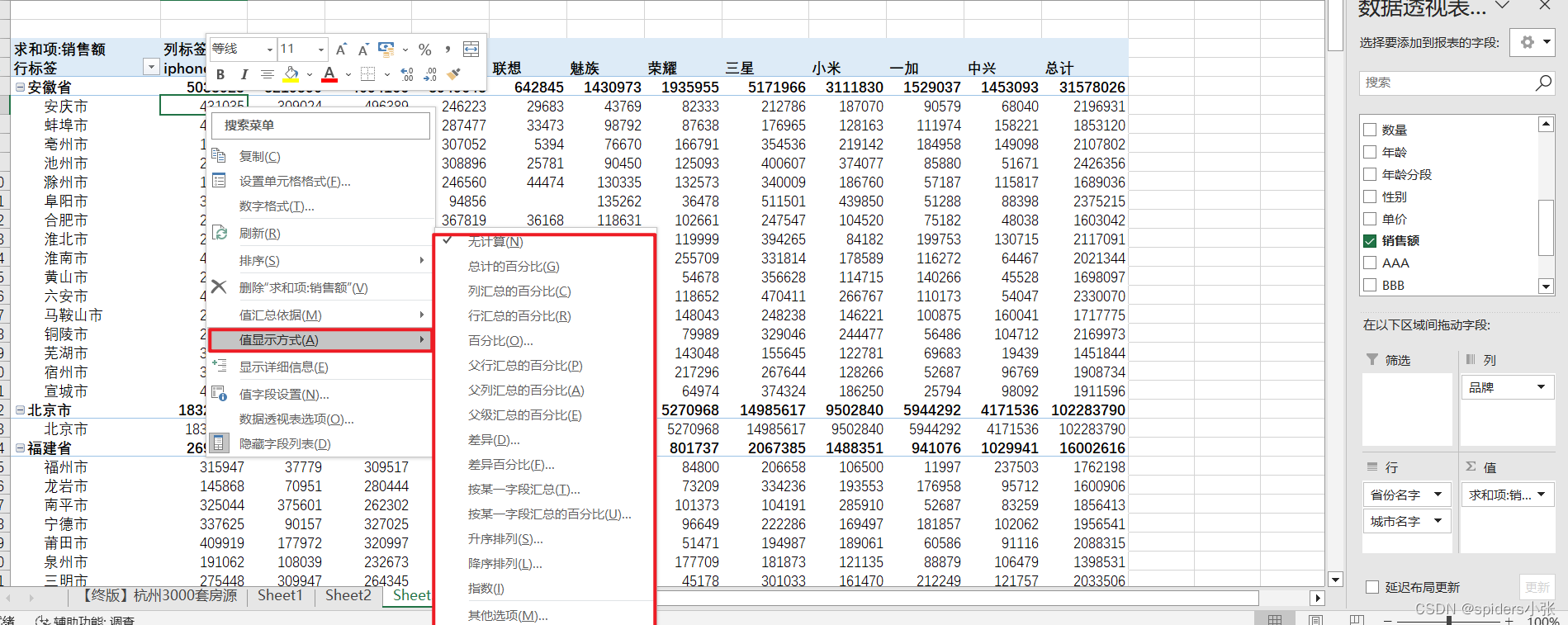Switch to page layout view icon

click(1316, 619)
